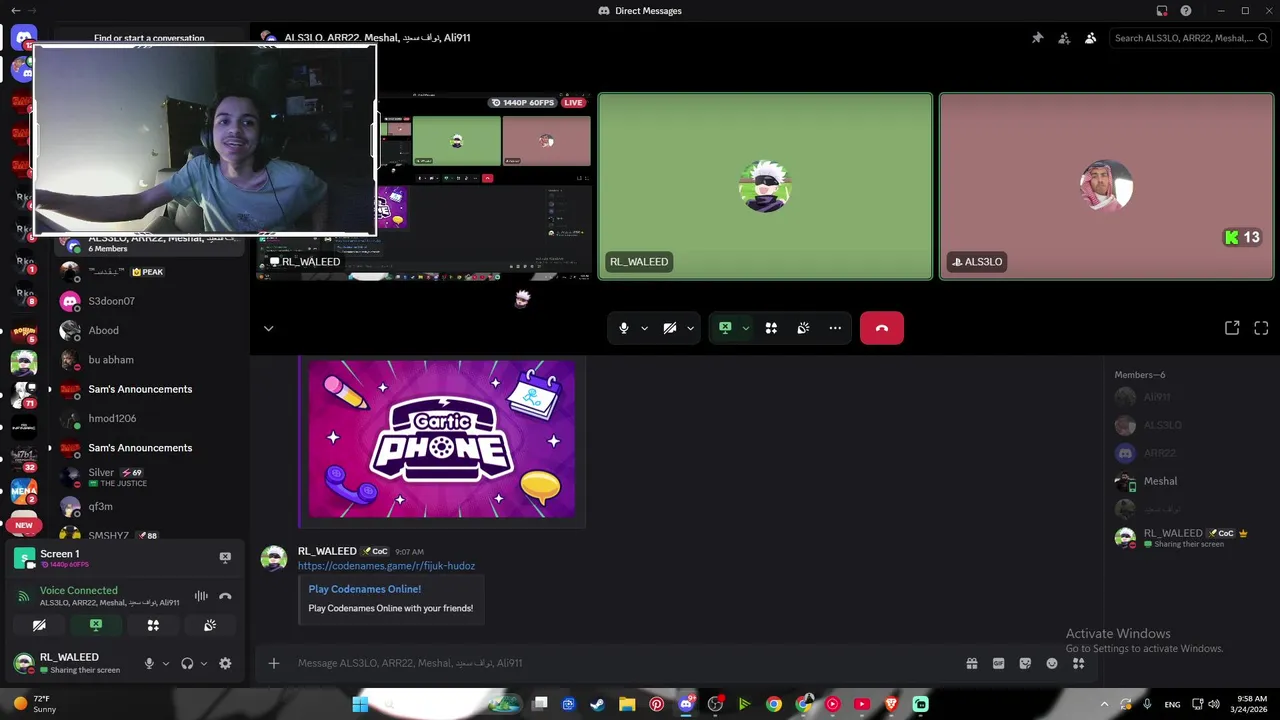Image resolution: width=1280 pixels, height=720 pixels.
Task: Open output device options in user panel
Action: (204, 663)
